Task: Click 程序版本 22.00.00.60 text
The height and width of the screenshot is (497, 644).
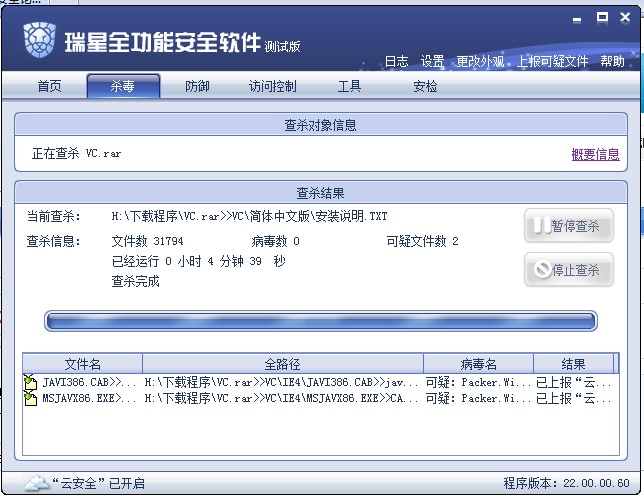Action: pos(566,483)
